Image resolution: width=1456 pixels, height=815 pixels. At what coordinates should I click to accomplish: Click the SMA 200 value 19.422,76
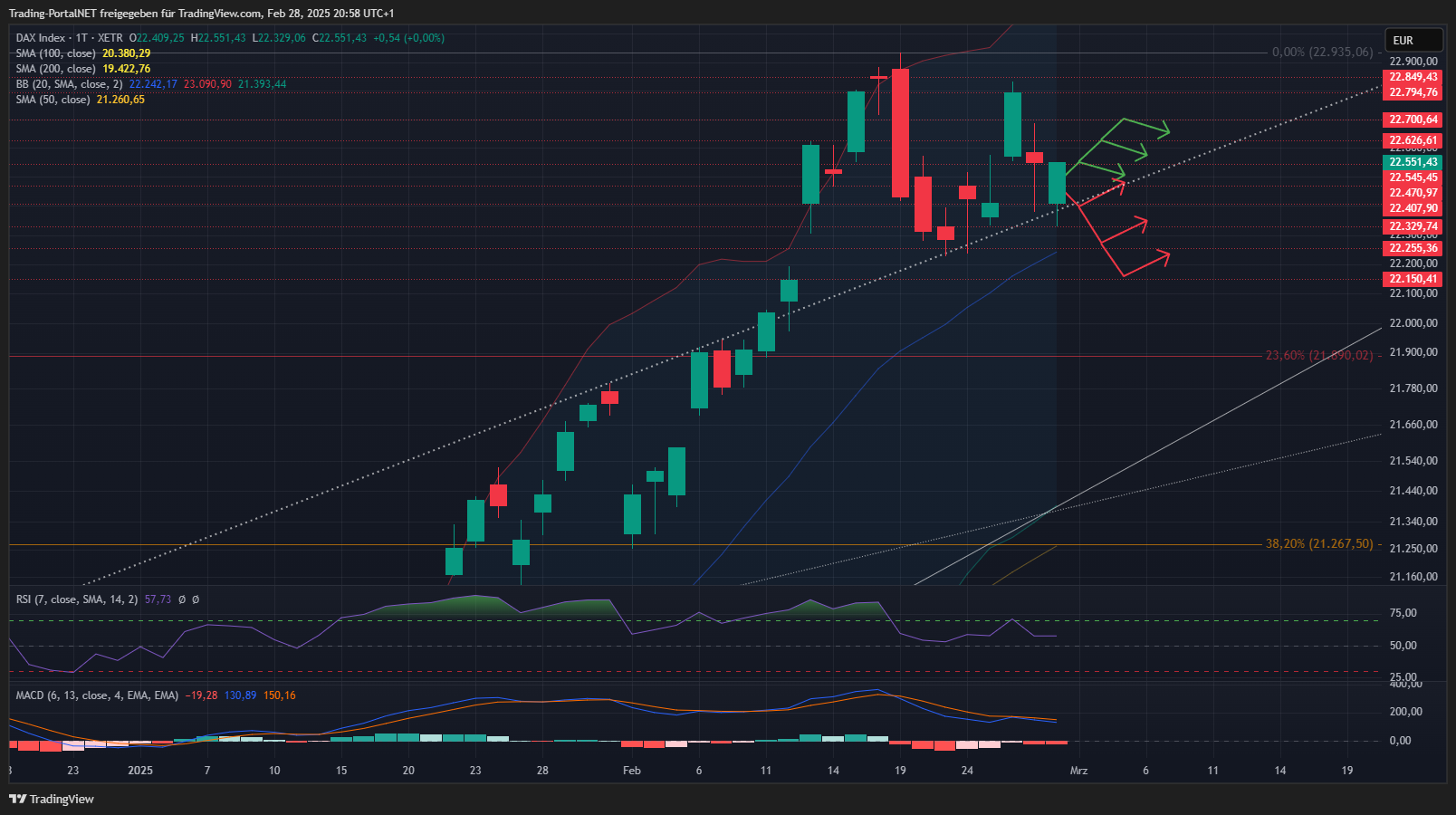(127, 69)
